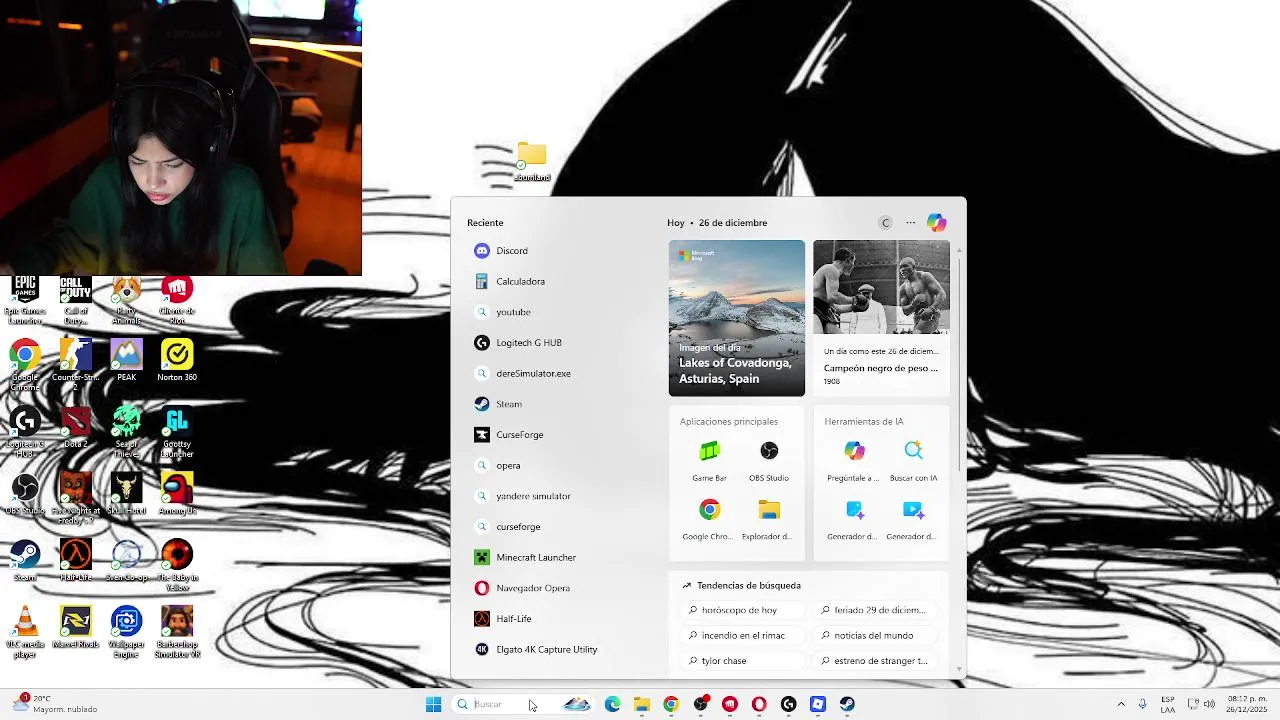The height and width of the screenshot is (720, 1280).
Task: Open OBS Studio under Aplicaciones principales
Action: 769,462
